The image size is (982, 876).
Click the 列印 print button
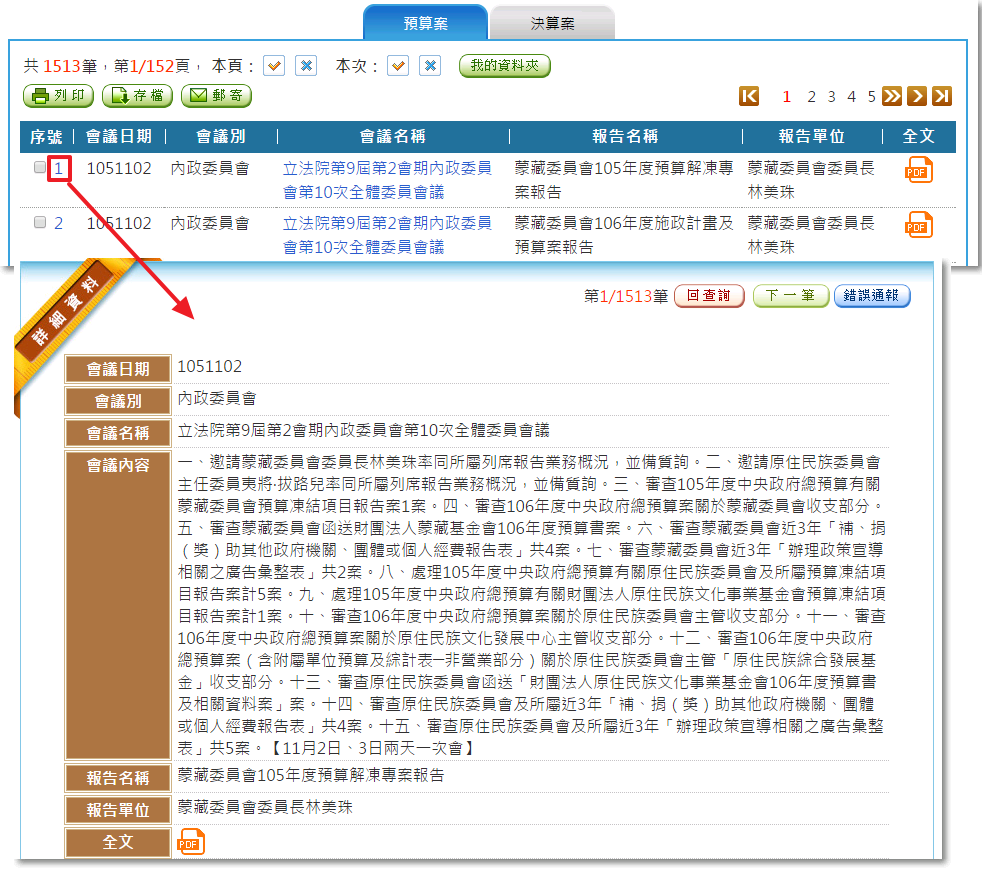(59, 96)
